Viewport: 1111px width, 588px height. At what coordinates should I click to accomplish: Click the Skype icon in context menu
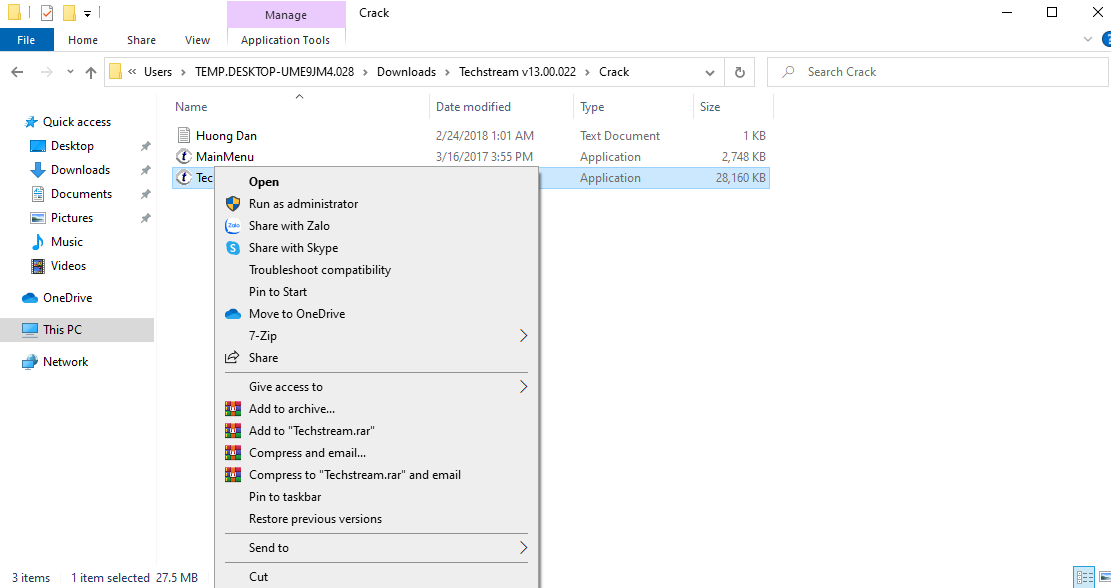pyautogui.click(x=233, y=248)
